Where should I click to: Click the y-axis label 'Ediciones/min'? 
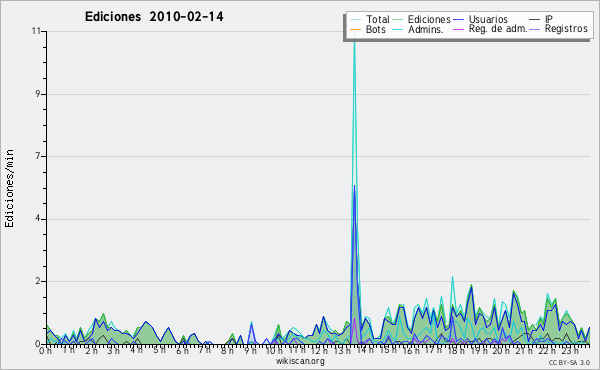click(x=9, y=188)
